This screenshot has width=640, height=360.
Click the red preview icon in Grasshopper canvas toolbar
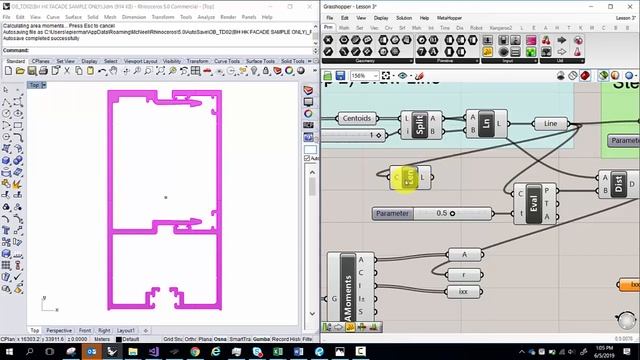pos(585,76)
